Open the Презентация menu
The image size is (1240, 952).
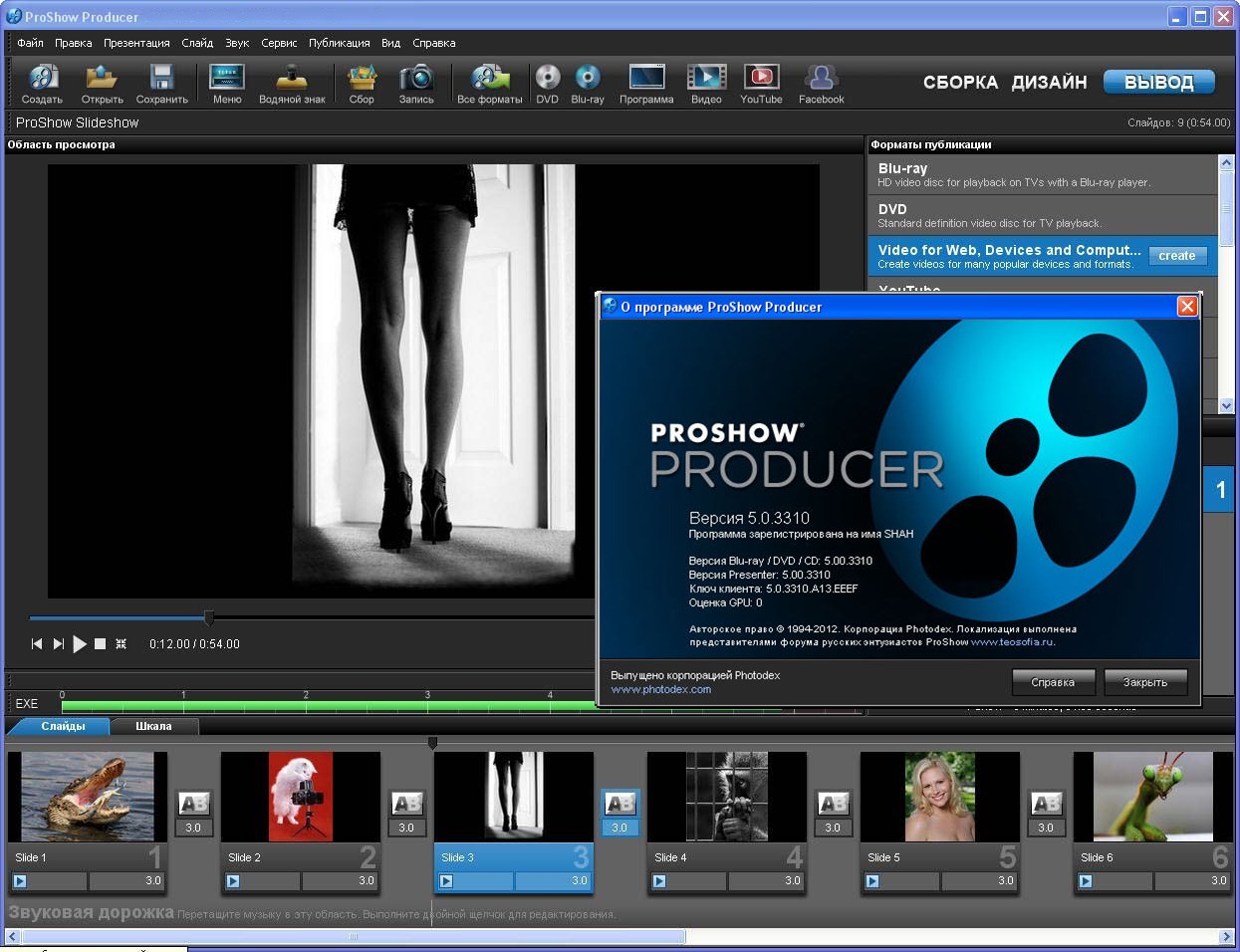136,43
